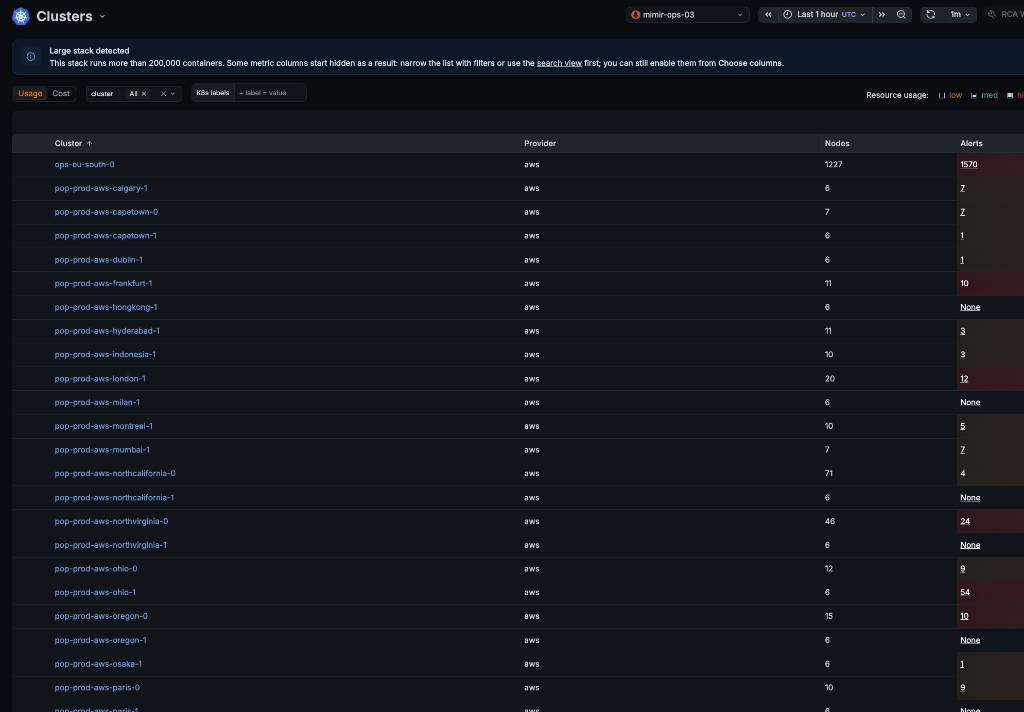1024x712 pixels.
Task: Open cluster pop-prod-aws-oregon-0
Action: [101, 616]
